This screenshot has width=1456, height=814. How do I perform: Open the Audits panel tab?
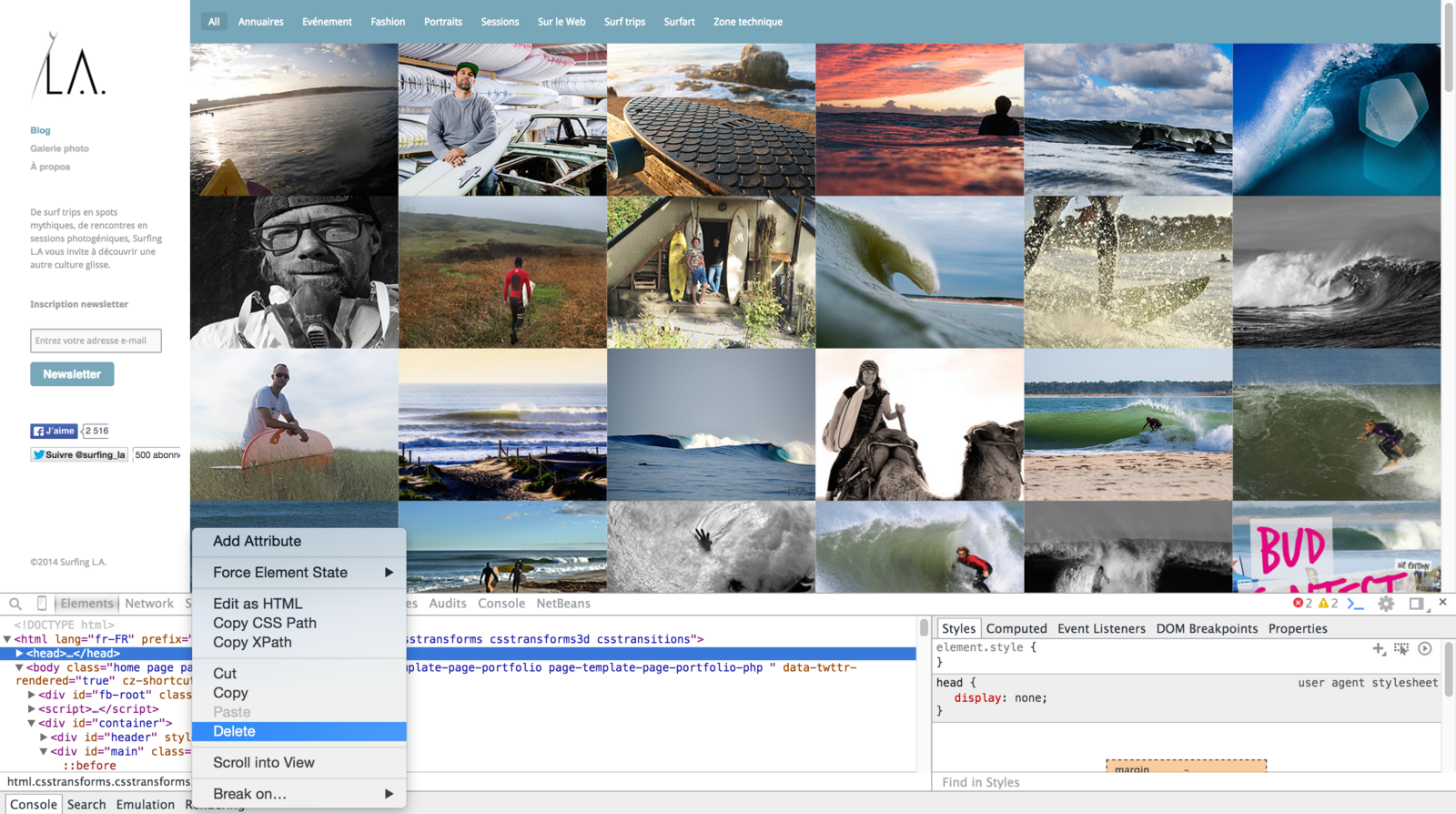(448, 604)
